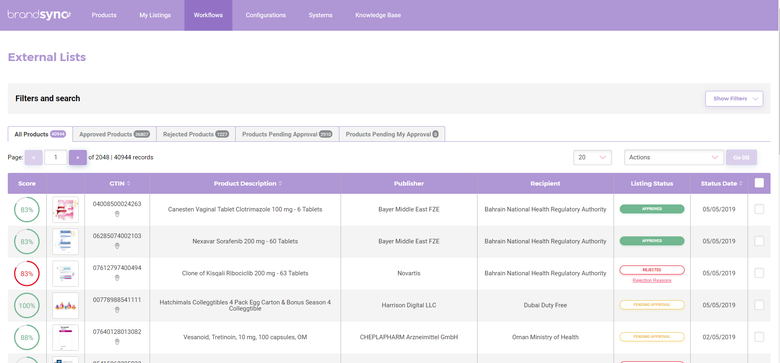This screenshot has width=780, height=363.
Task: Switch to Products Pending My Approval tab
Action: (392, 134)
